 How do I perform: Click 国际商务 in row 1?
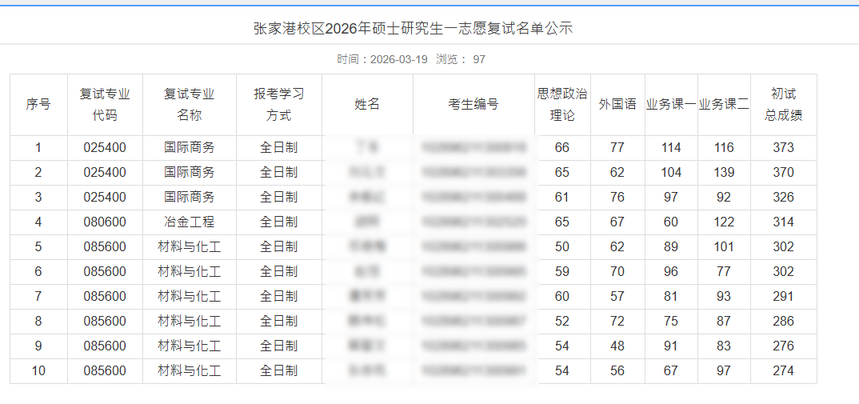click(x=189, y=147)
